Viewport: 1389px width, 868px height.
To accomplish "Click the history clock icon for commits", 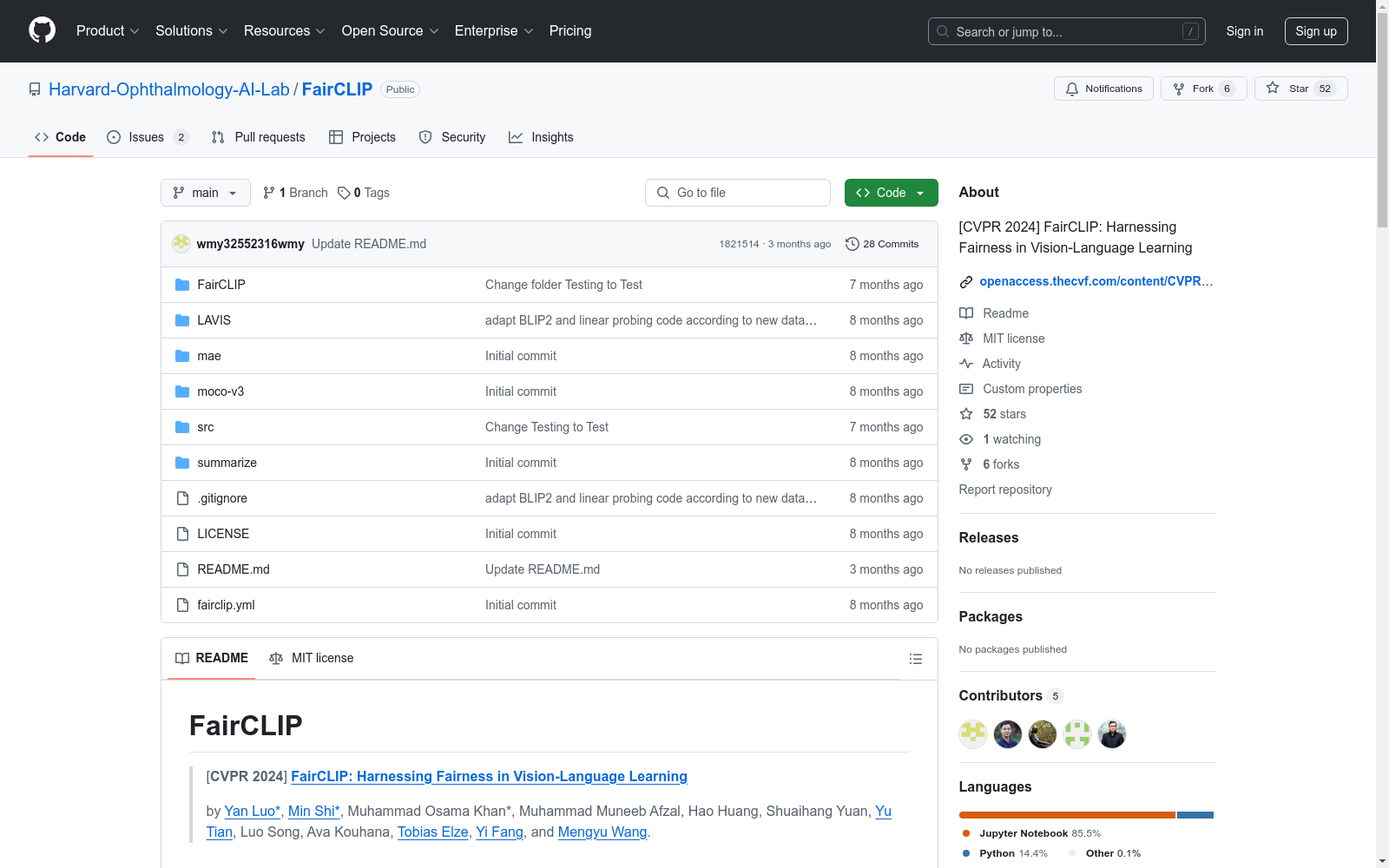I will pos(852,244).
